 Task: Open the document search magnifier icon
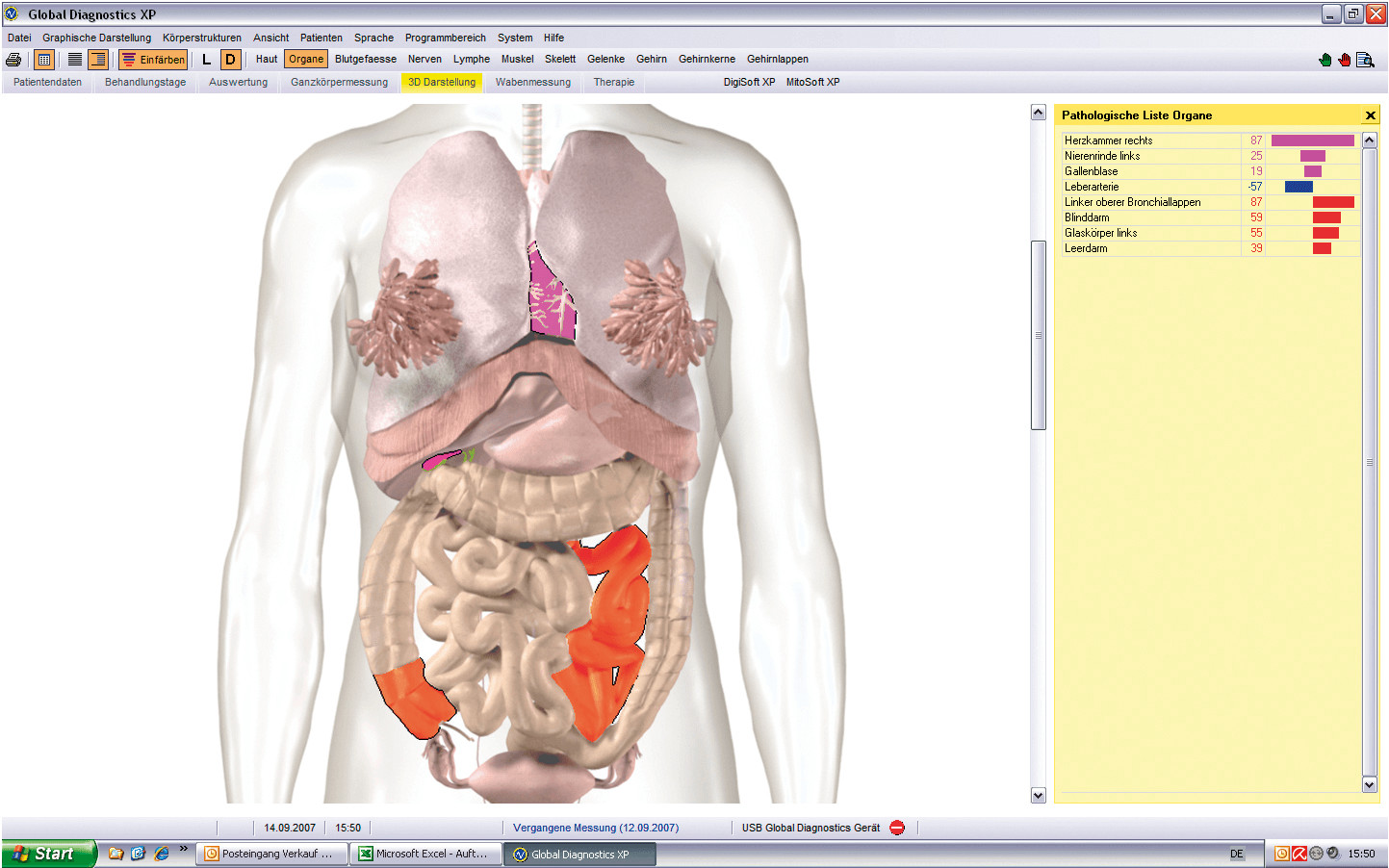point(1365,60)
